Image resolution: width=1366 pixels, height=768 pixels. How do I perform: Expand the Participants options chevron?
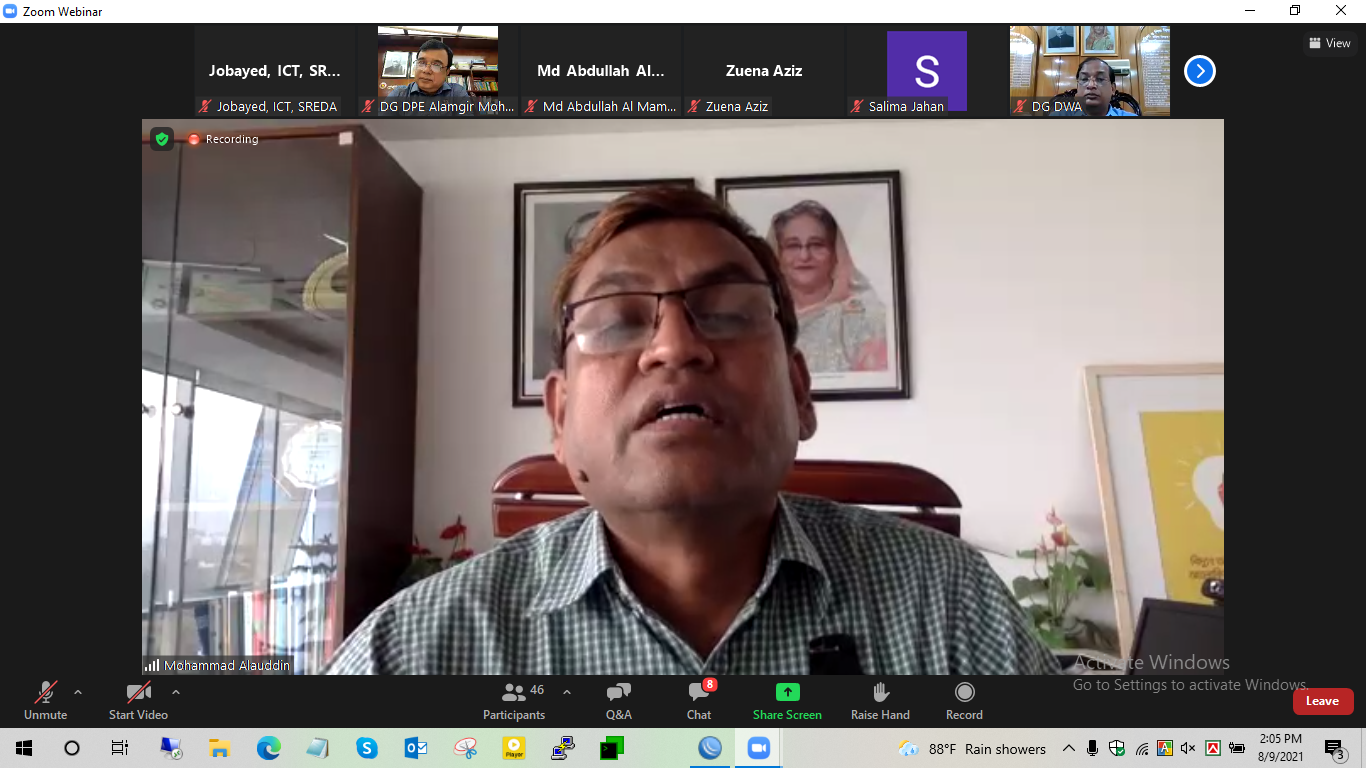[x=567, y=692]
